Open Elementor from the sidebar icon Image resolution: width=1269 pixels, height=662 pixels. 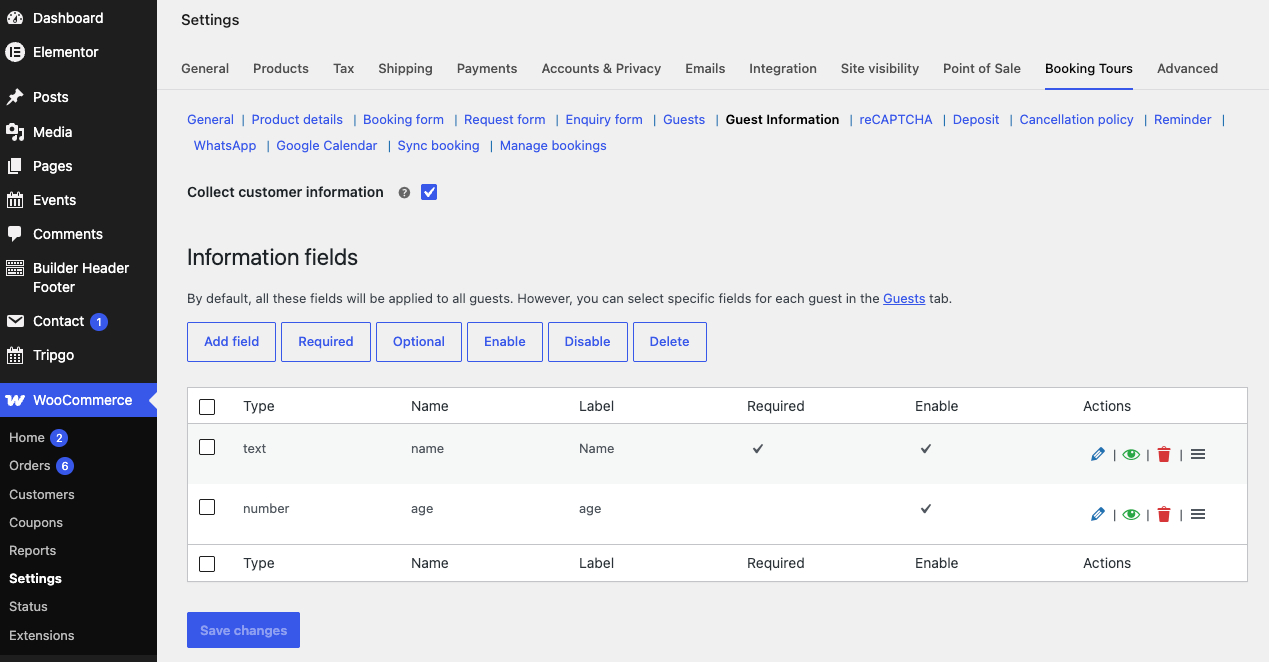[x=15, y=52]
